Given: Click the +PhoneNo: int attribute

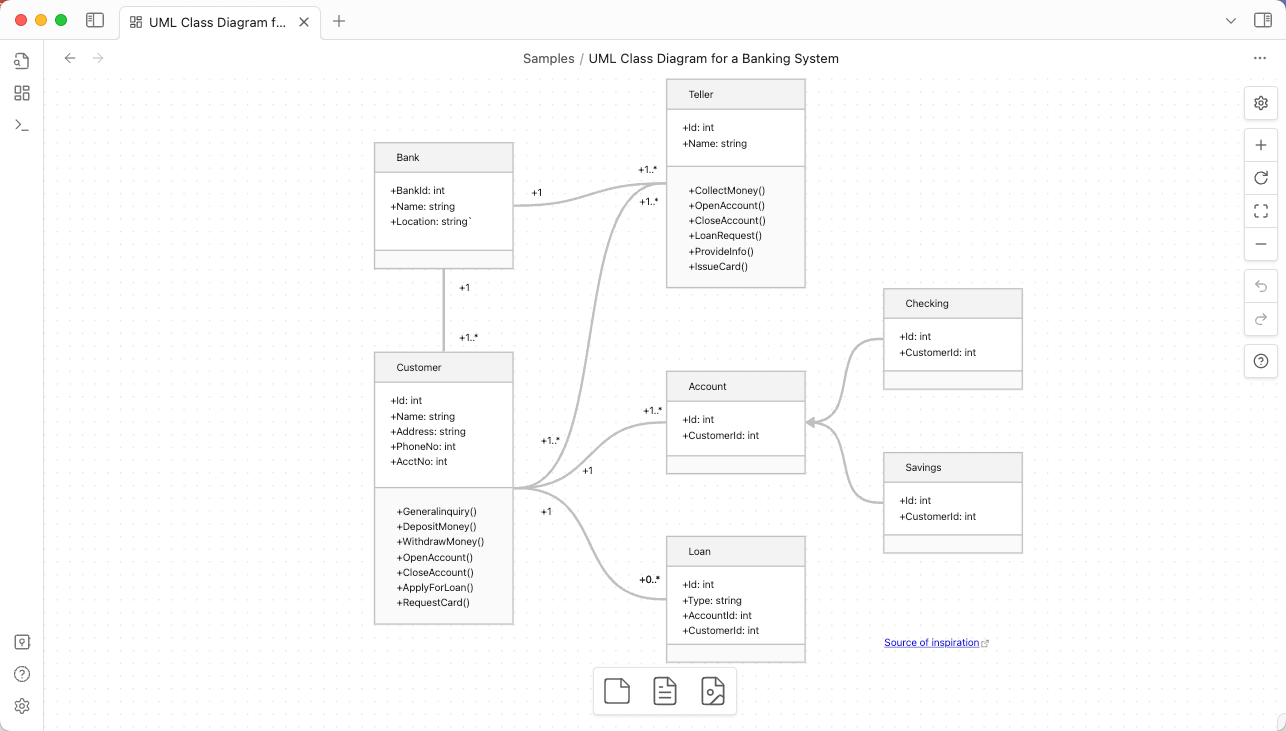Looking at the screenshot, I should (x=423, y=447).
